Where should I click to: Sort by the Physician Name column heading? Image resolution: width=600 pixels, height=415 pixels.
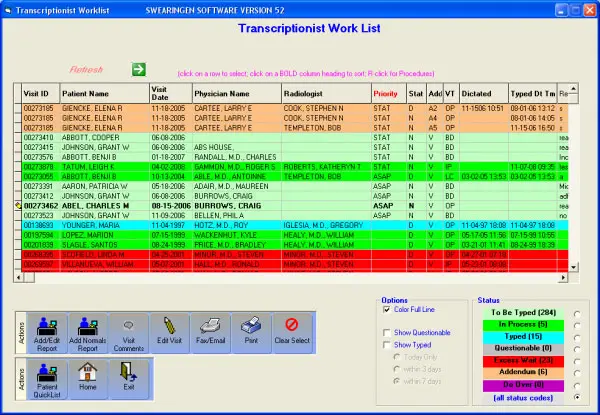[x=237, y=93]
